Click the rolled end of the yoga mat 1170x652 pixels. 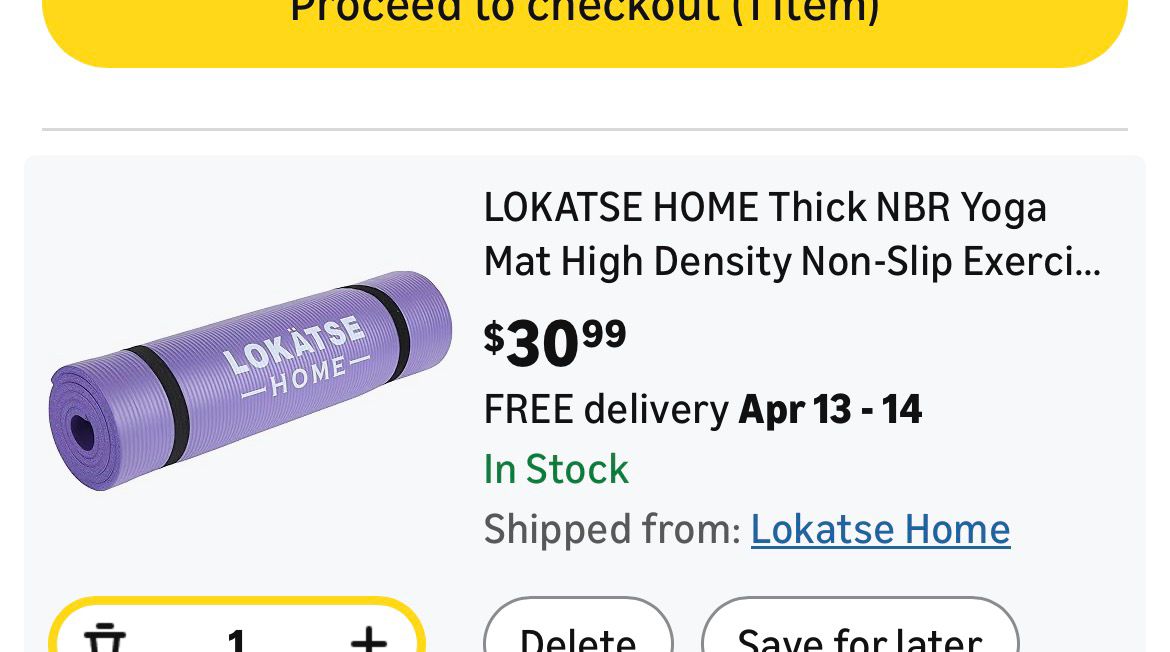pos(82,432)
